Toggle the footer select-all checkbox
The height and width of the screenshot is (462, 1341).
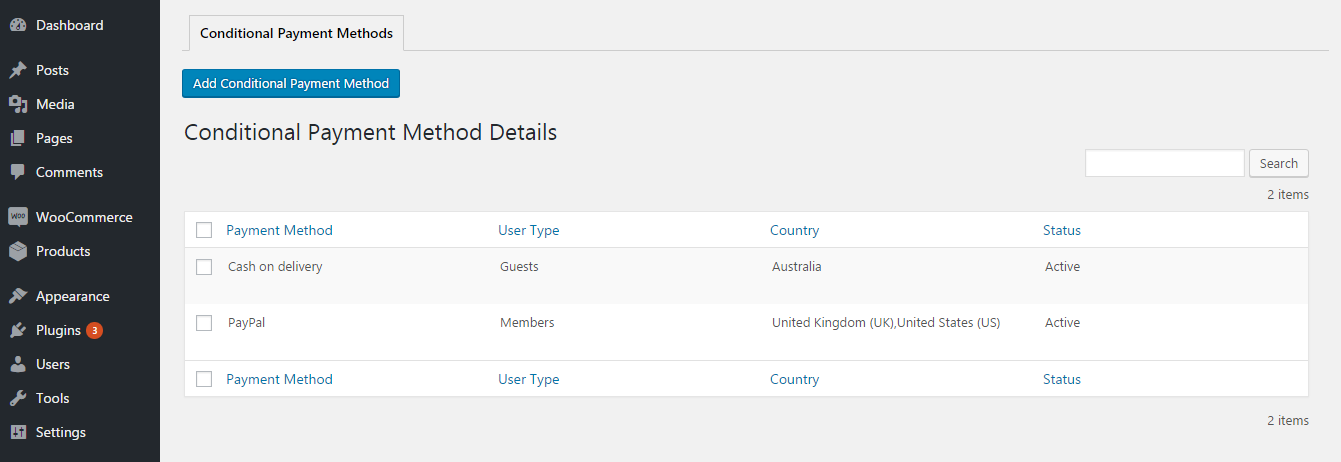click(x=204, y=379)
